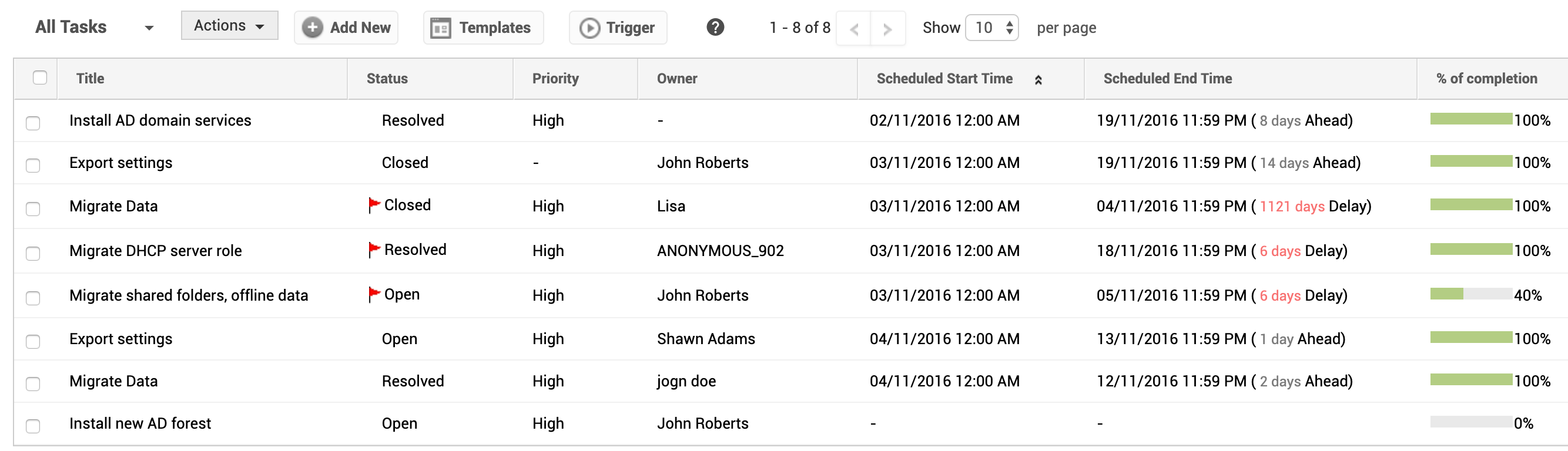Viewport: 1568px width, 451px height.
Task: Toggle the select-all checkbox in header
Action: pyautogui.click(x=40, y=78)
